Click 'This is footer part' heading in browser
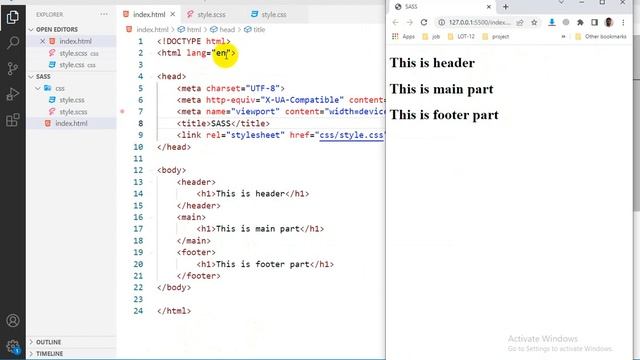The height and width of the screenshot is (360, 640). pos(444,115)
